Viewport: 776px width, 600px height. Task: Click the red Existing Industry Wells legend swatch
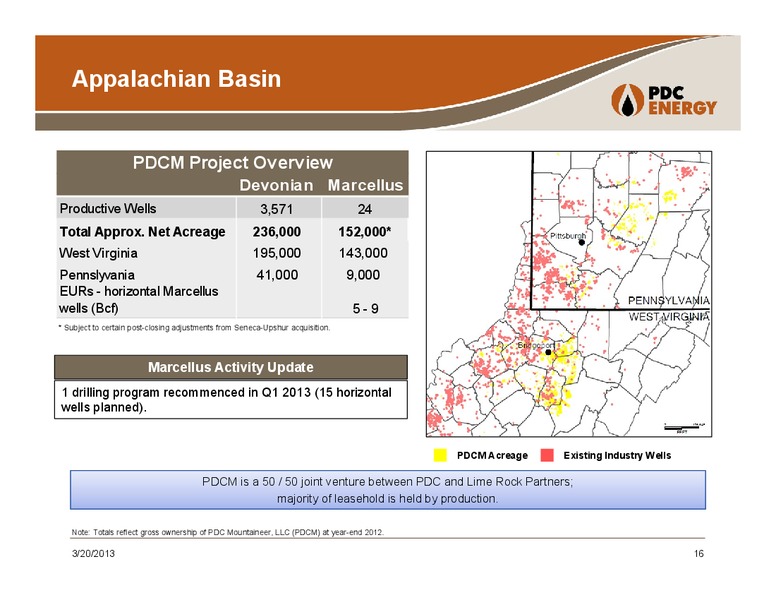547,455
